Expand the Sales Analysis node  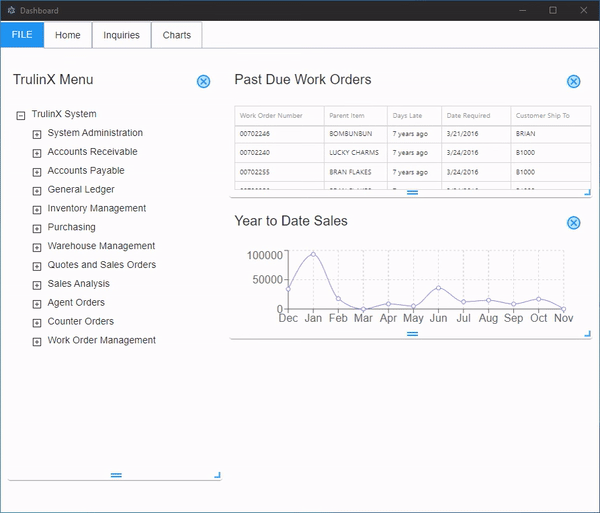tap(37, 285)
